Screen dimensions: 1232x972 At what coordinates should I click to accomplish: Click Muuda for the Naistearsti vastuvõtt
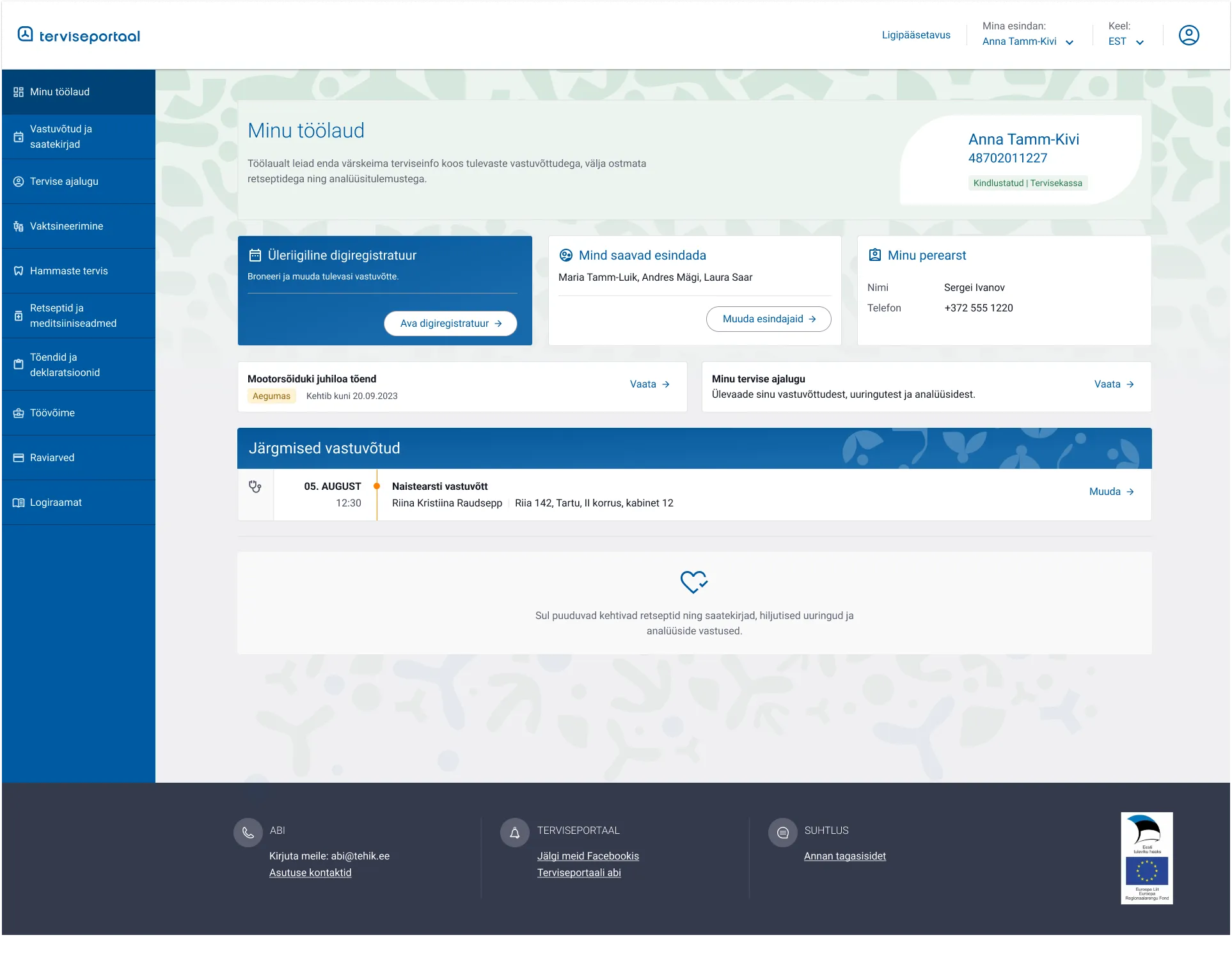[1112, 492]
